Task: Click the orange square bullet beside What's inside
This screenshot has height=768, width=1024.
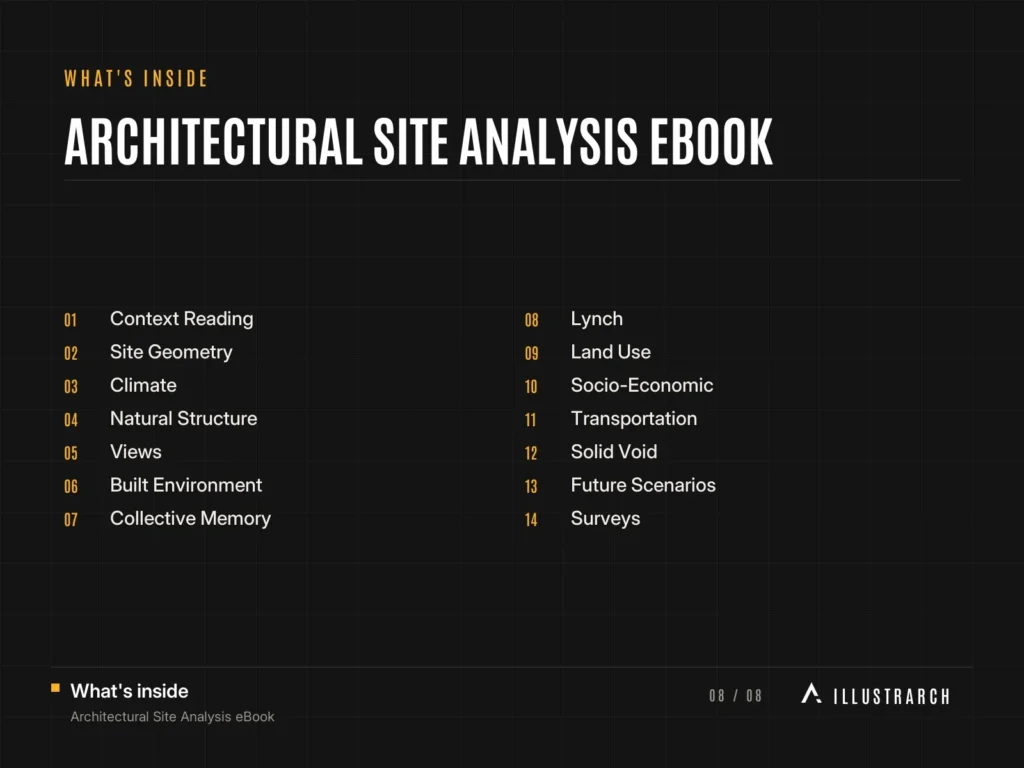Action: pos(56,688)
